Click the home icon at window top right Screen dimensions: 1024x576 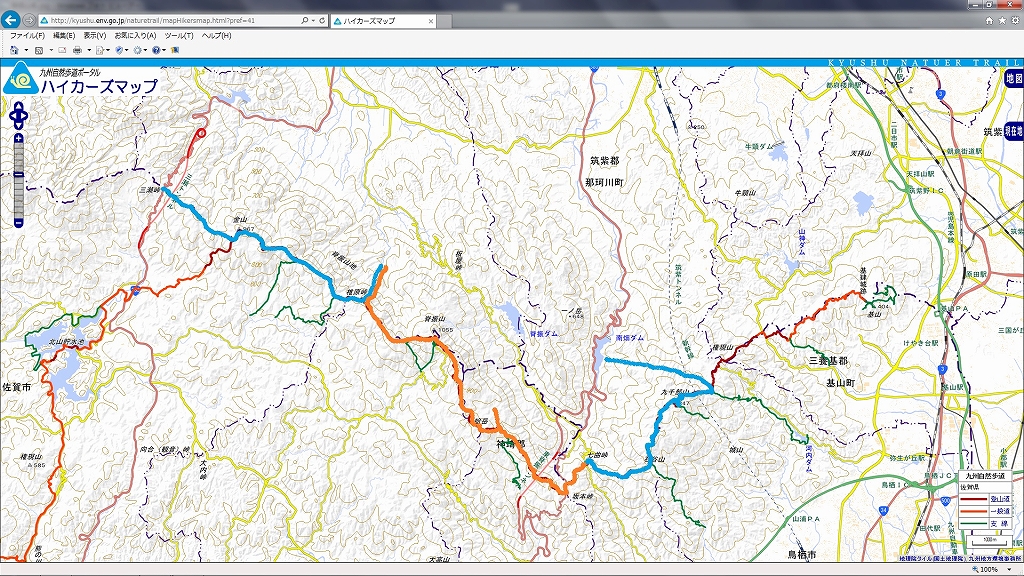(x=989, y=21)
